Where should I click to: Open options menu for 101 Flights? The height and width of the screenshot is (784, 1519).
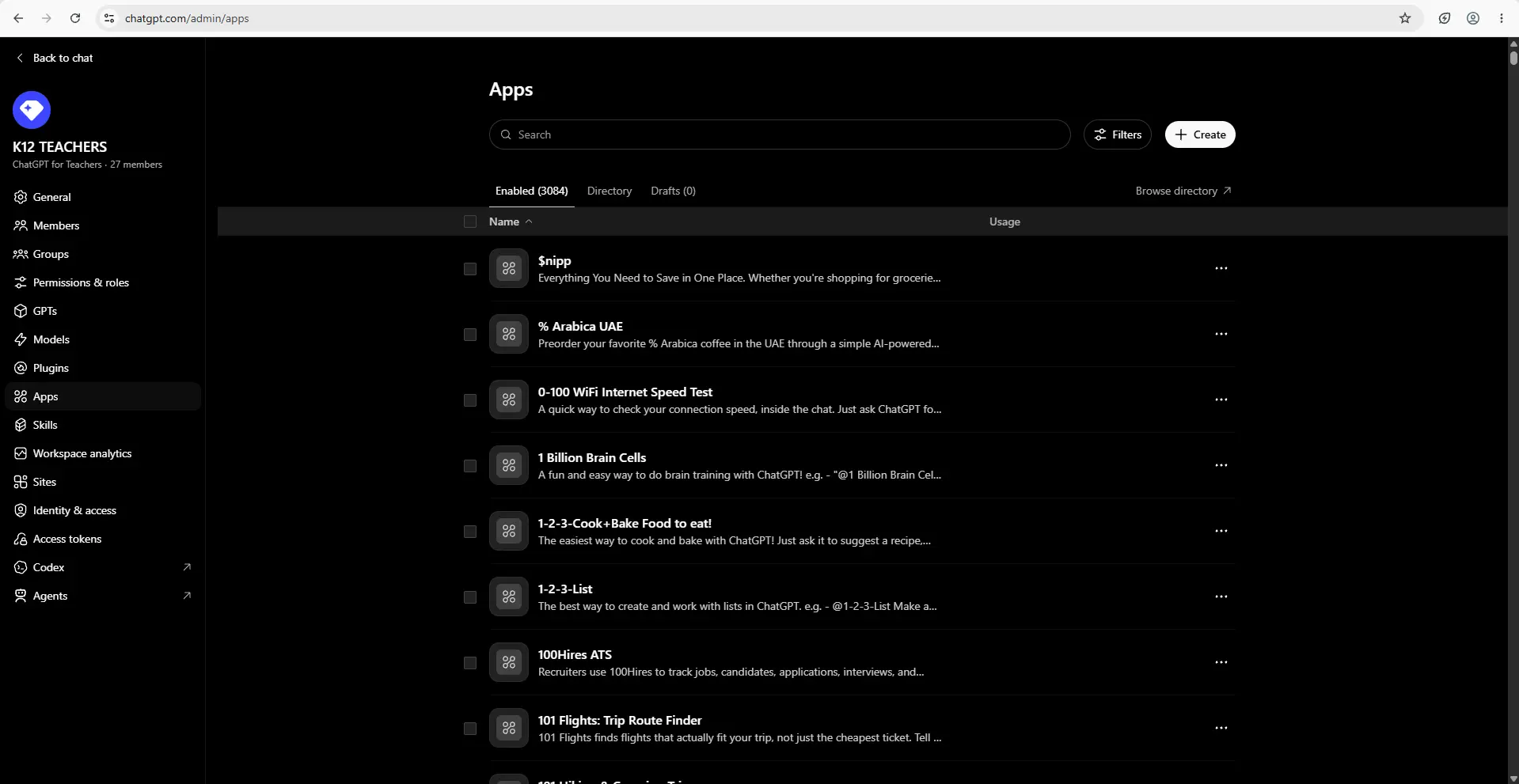coord(1221,728)
